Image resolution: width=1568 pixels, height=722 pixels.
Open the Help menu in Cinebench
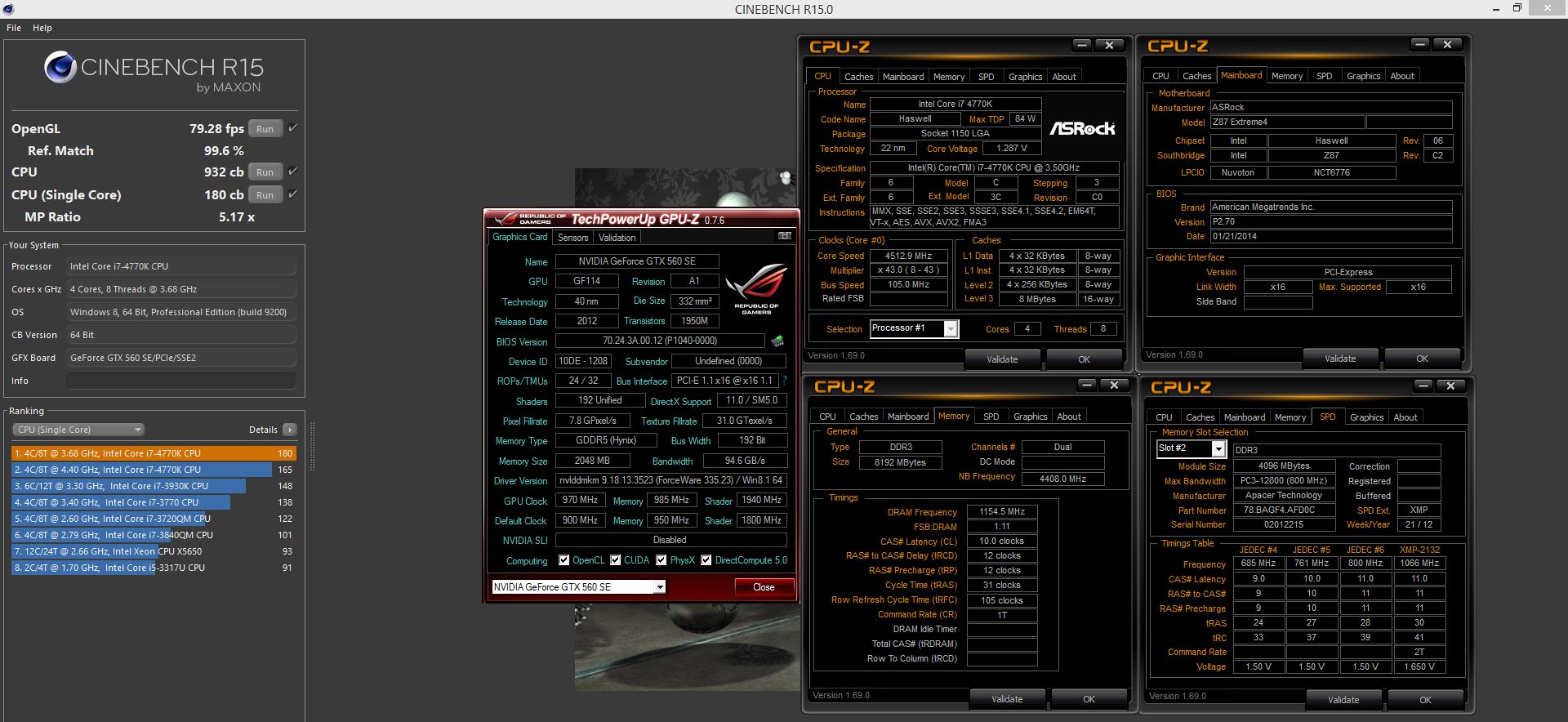click(42, 28)
